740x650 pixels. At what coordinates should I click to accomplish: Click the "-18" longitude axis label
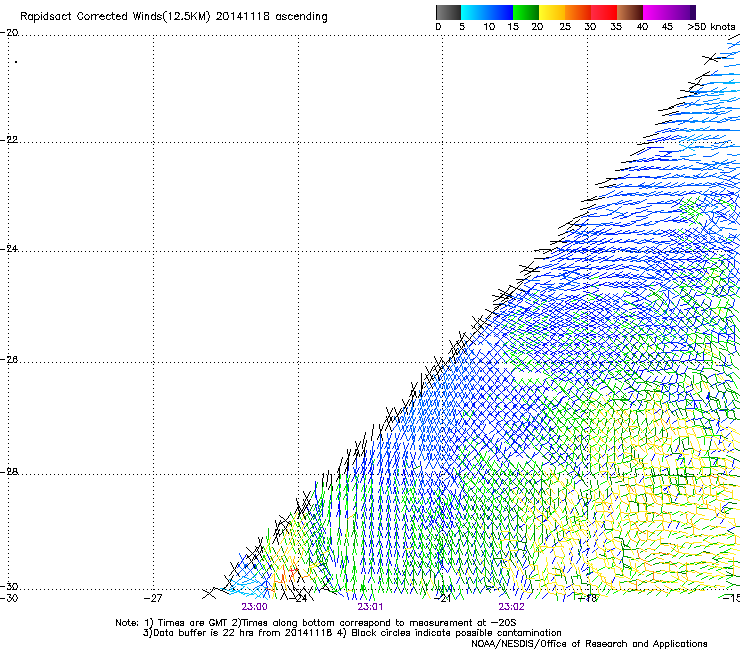pyautogui.click(x=588, y=599)
